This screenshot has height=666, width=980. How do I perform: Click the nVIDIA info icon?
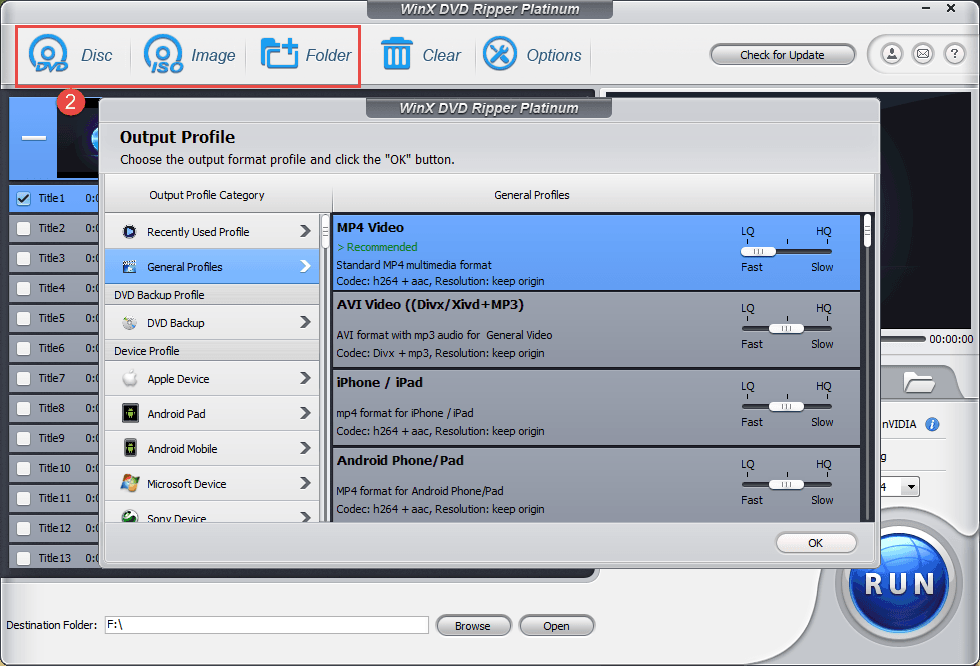point(932,424)
